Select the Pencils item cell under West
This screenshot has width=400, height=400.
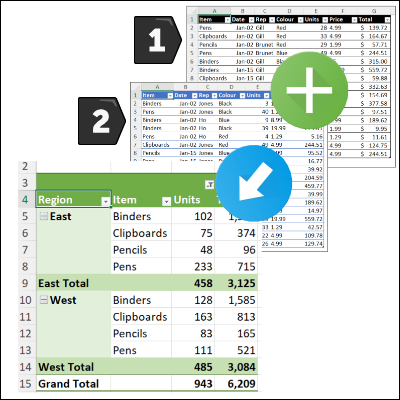130,333
